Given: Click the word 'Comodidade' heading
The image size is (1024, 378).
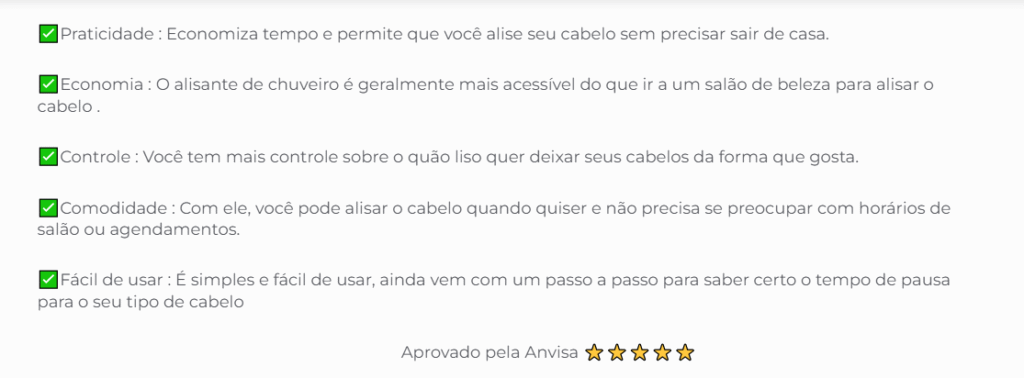Looking at the screenshot, I should pyautogui.click(x=114, y=208).
